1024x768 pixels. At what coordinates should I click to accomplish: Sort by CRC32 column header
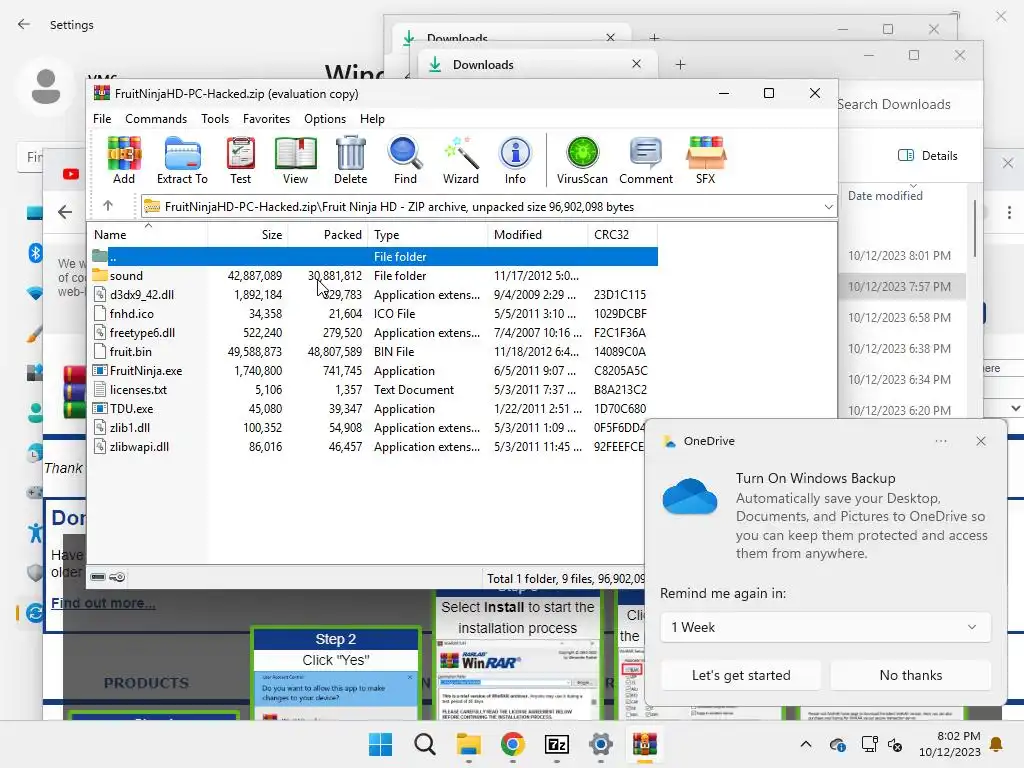point(623,234)
